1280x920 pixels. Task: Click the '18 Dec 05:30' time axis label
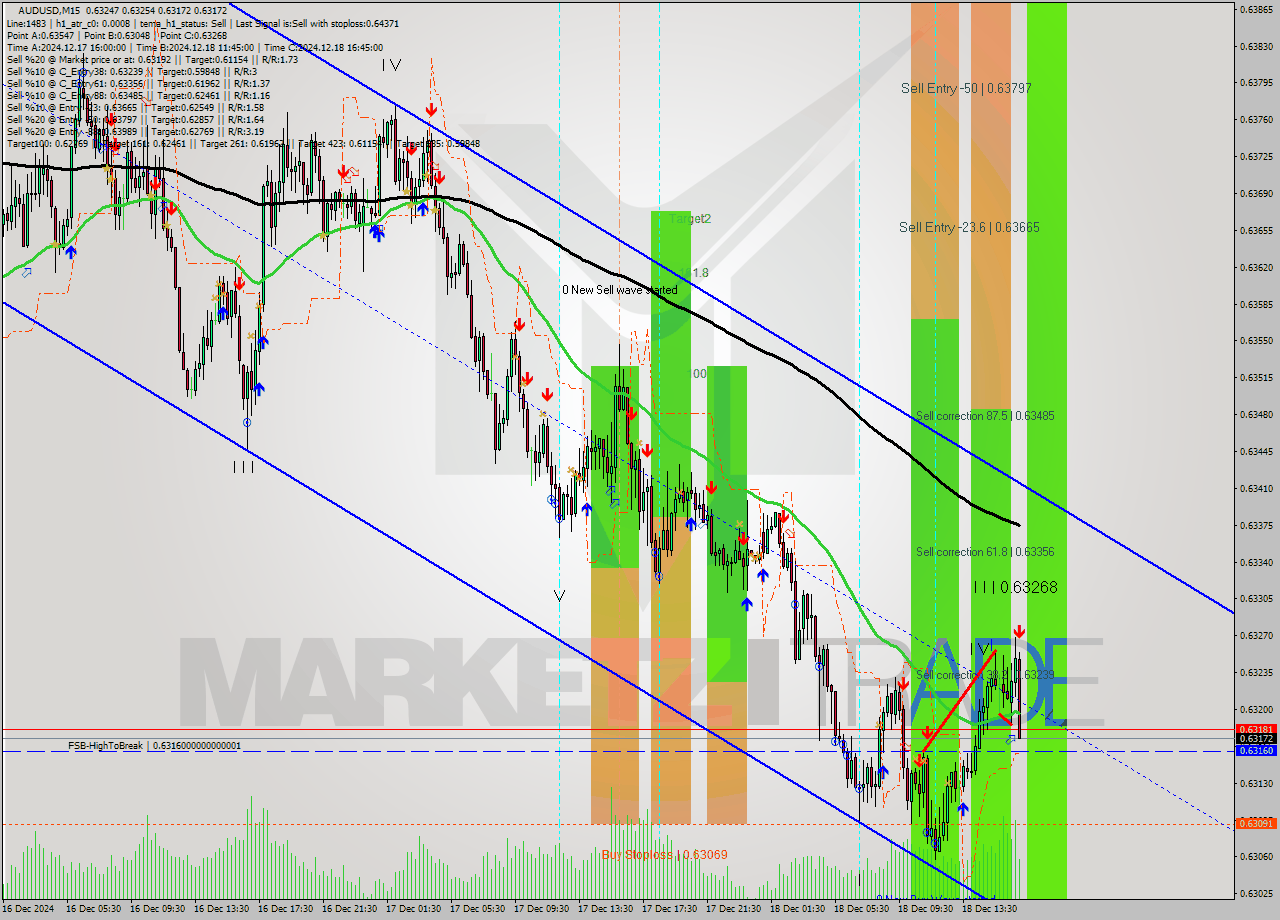tap(860, 910)
